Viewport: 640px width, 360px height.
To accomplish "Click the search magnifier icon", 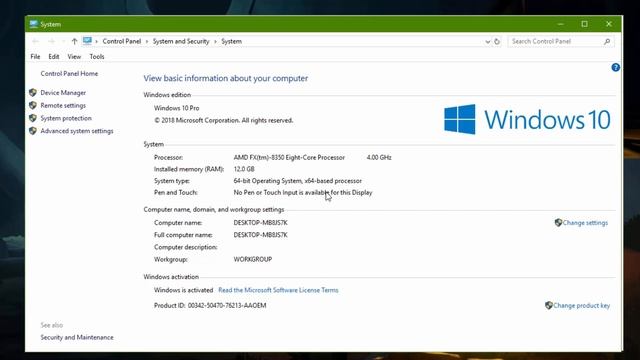I will click(607, 41).
